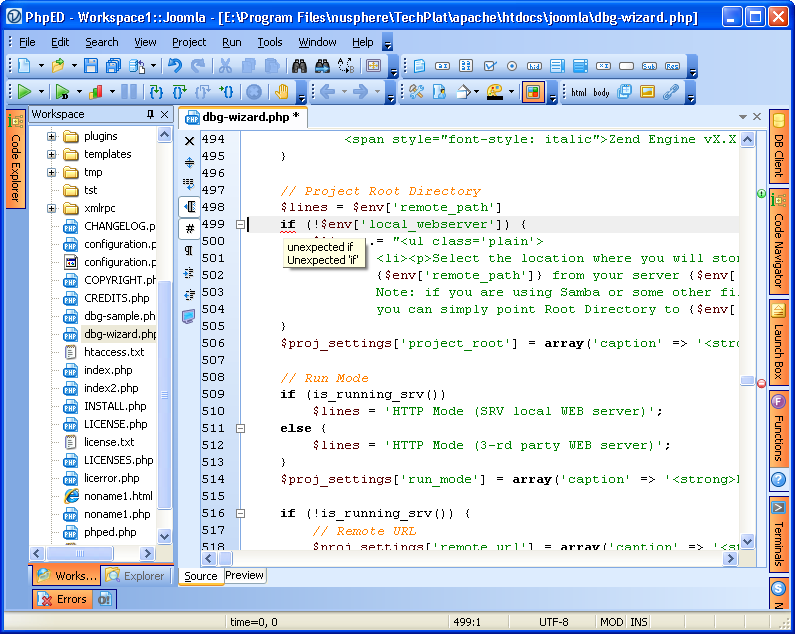This screenshot has height=634, width=795.
Task: Click the Replace binoculars icon
Action: pyautogui.click(x=322, y=66)
